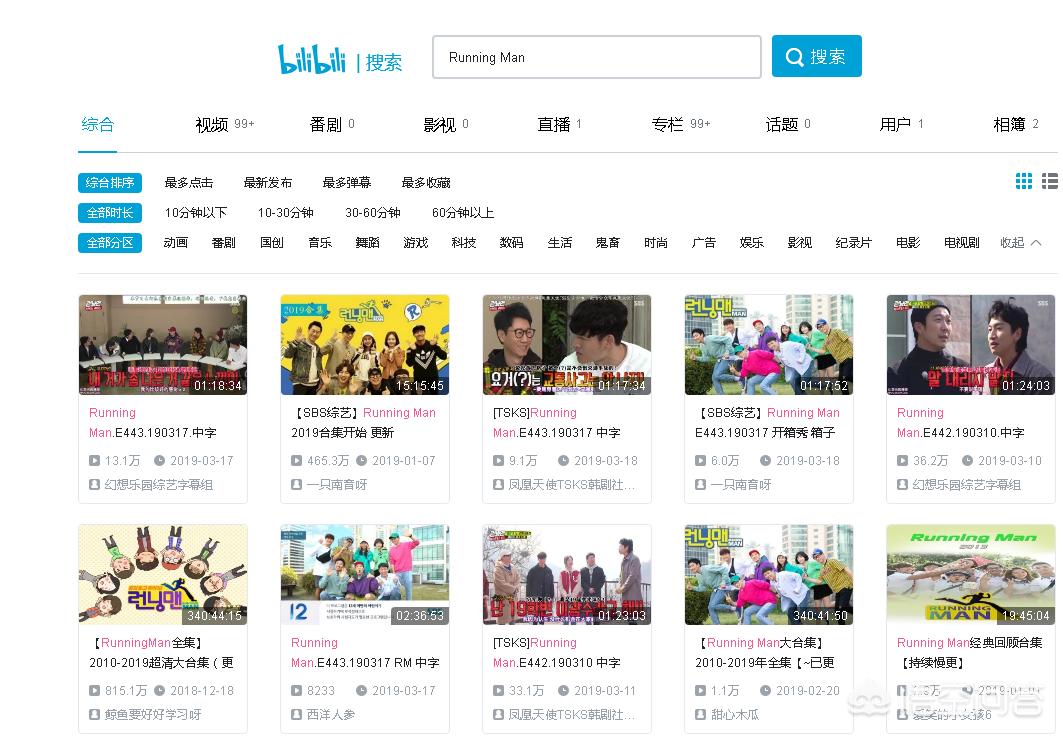
Task: Filter by 广告 category
Action: [x=704, y=243]
